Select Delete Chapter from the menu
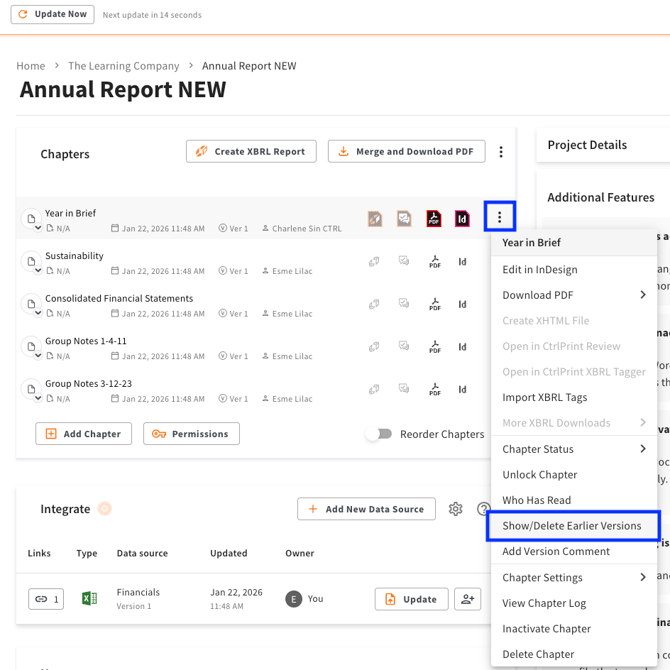The image size is (670, 670). [538, 654]
